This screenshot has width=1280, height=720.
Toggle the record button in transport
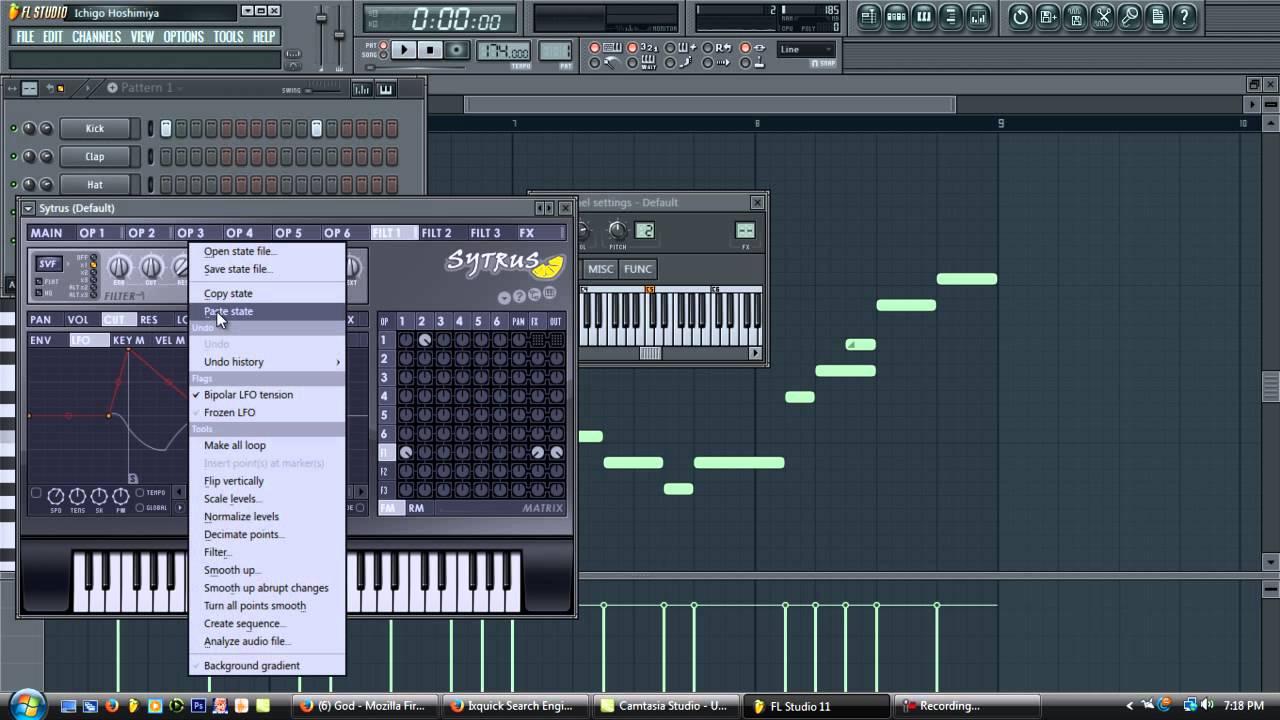[456, 50]
